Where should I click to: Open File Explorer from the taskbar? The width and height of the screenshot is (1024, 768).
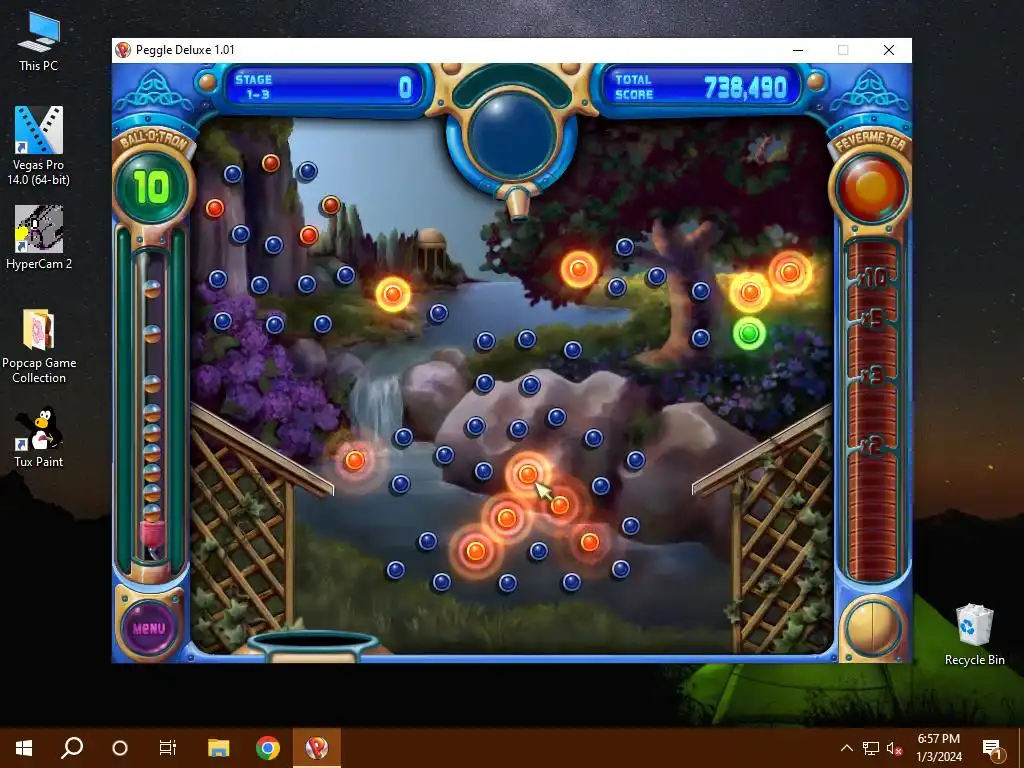[219, 748]
